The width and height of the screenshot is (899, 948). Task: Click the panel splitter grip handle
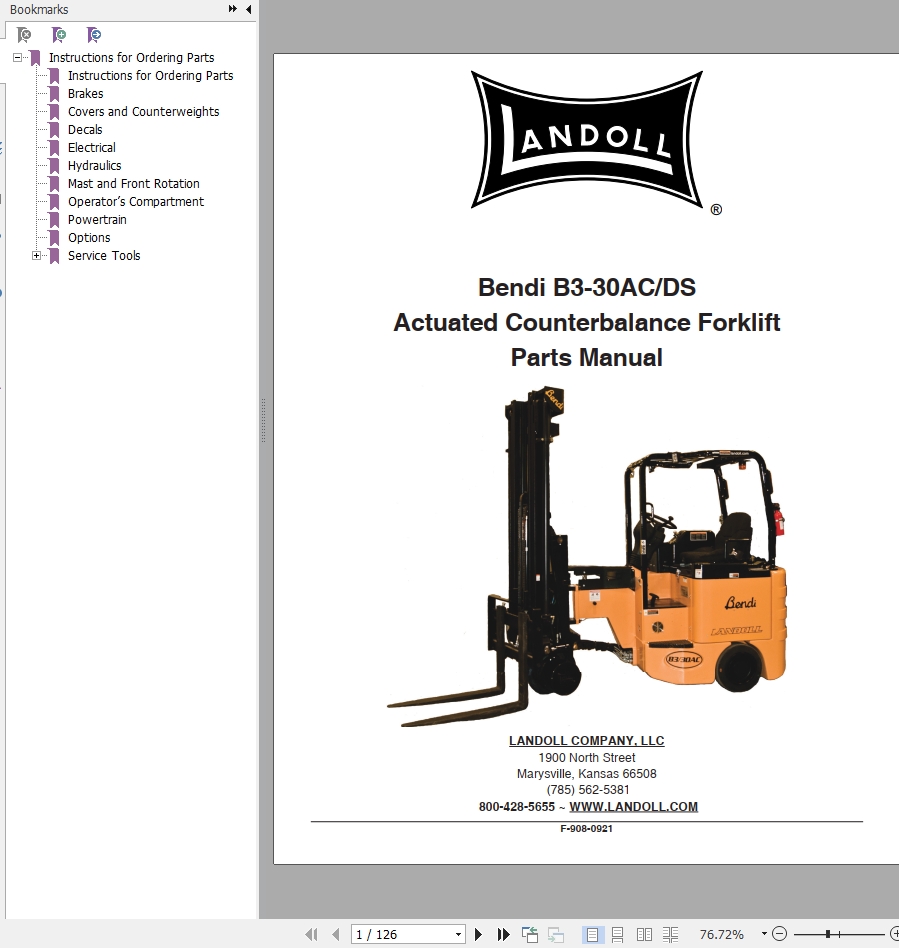(264, 420)
